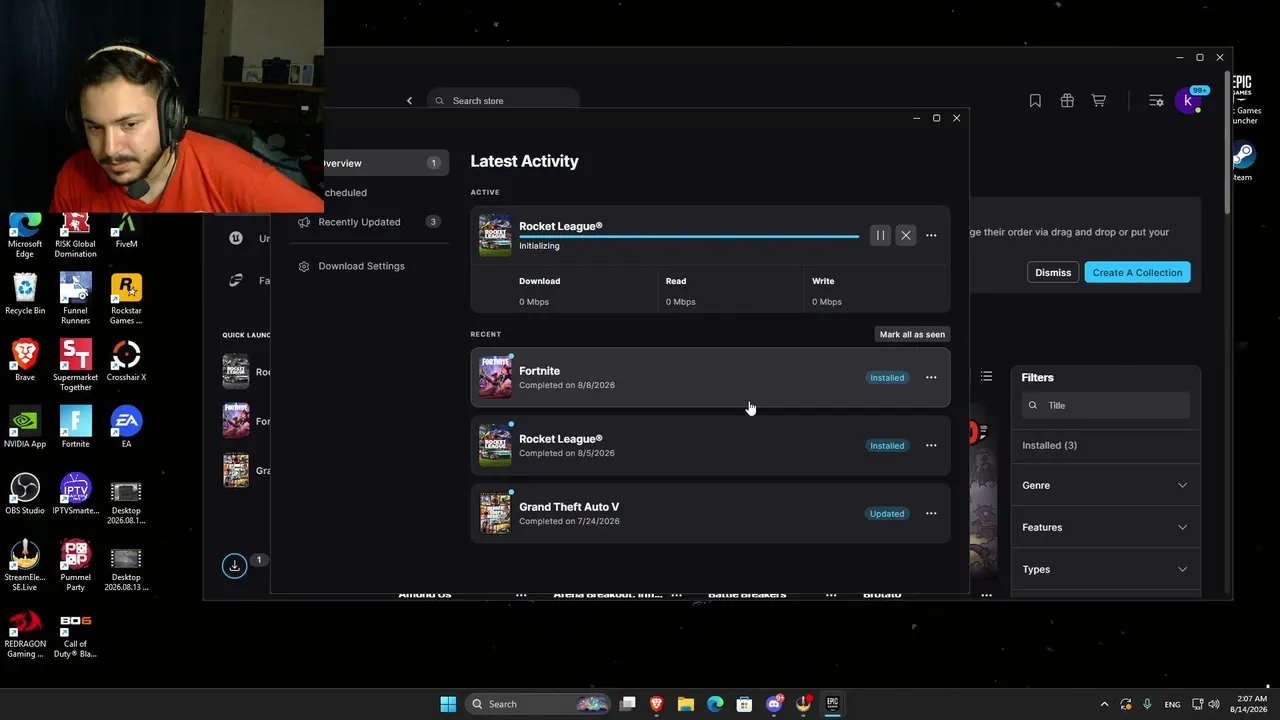Screen dimensions: 1280x720
Task: Expand the Genre filter
Action: (x=1105, y=486)
